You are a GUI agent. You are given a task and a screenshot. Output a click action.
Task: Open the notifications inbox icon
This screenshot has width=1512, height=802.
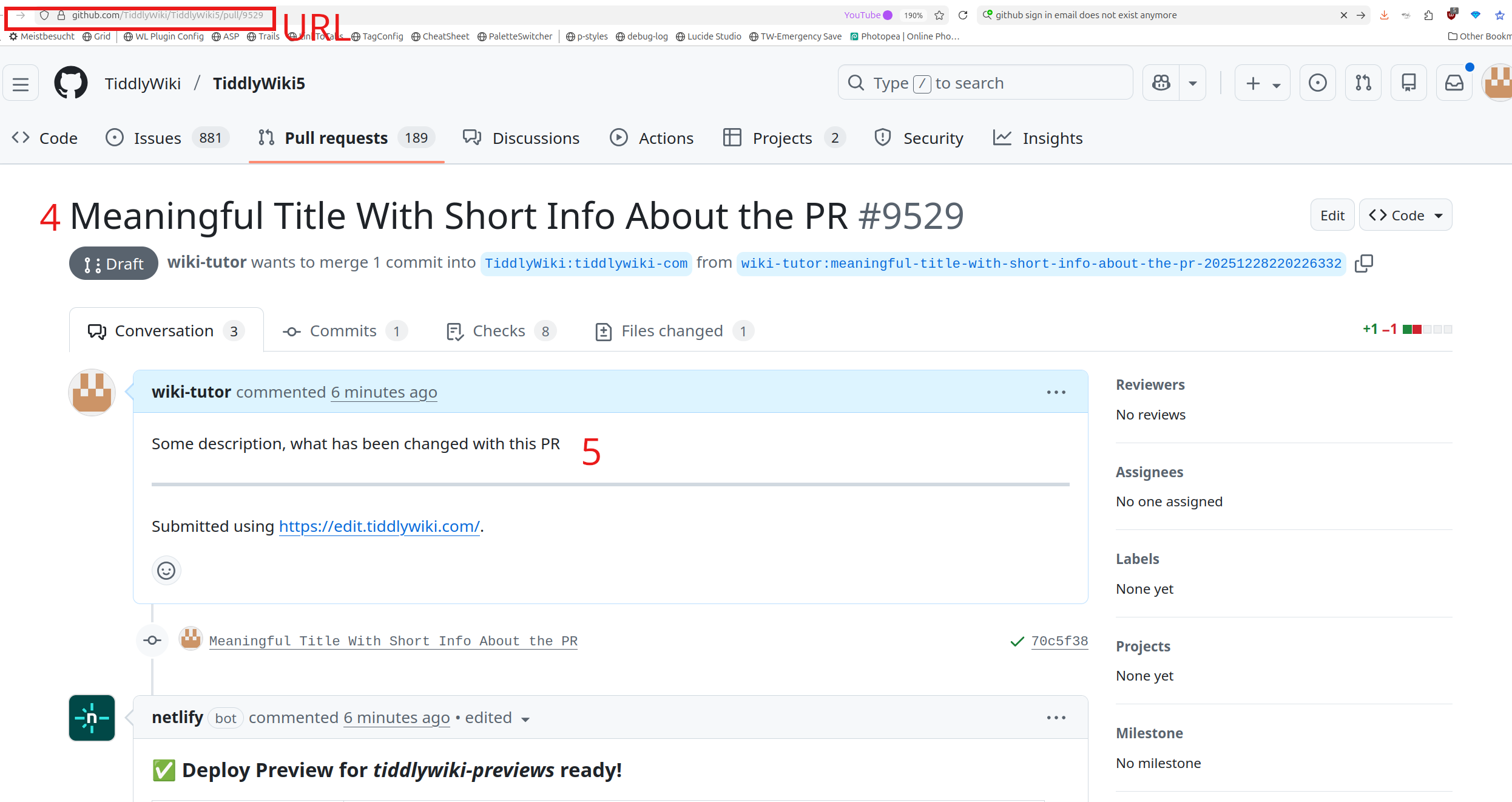[1454, 83]
